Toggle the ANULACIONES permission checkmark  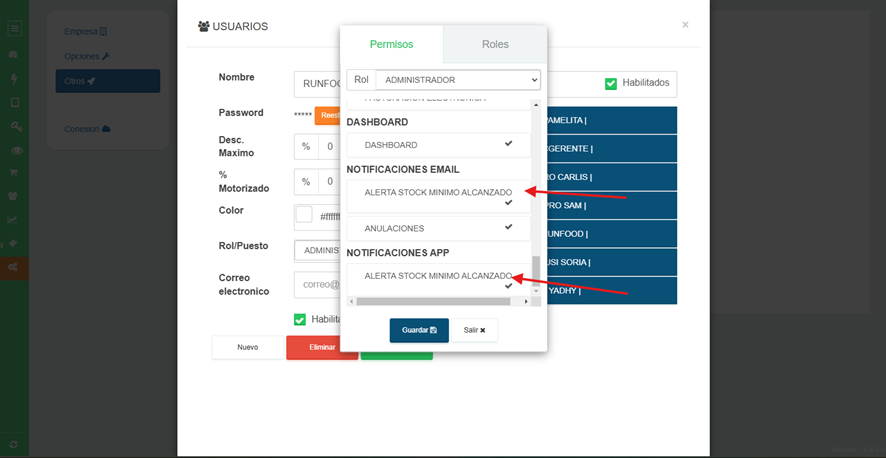pos(509,226)
